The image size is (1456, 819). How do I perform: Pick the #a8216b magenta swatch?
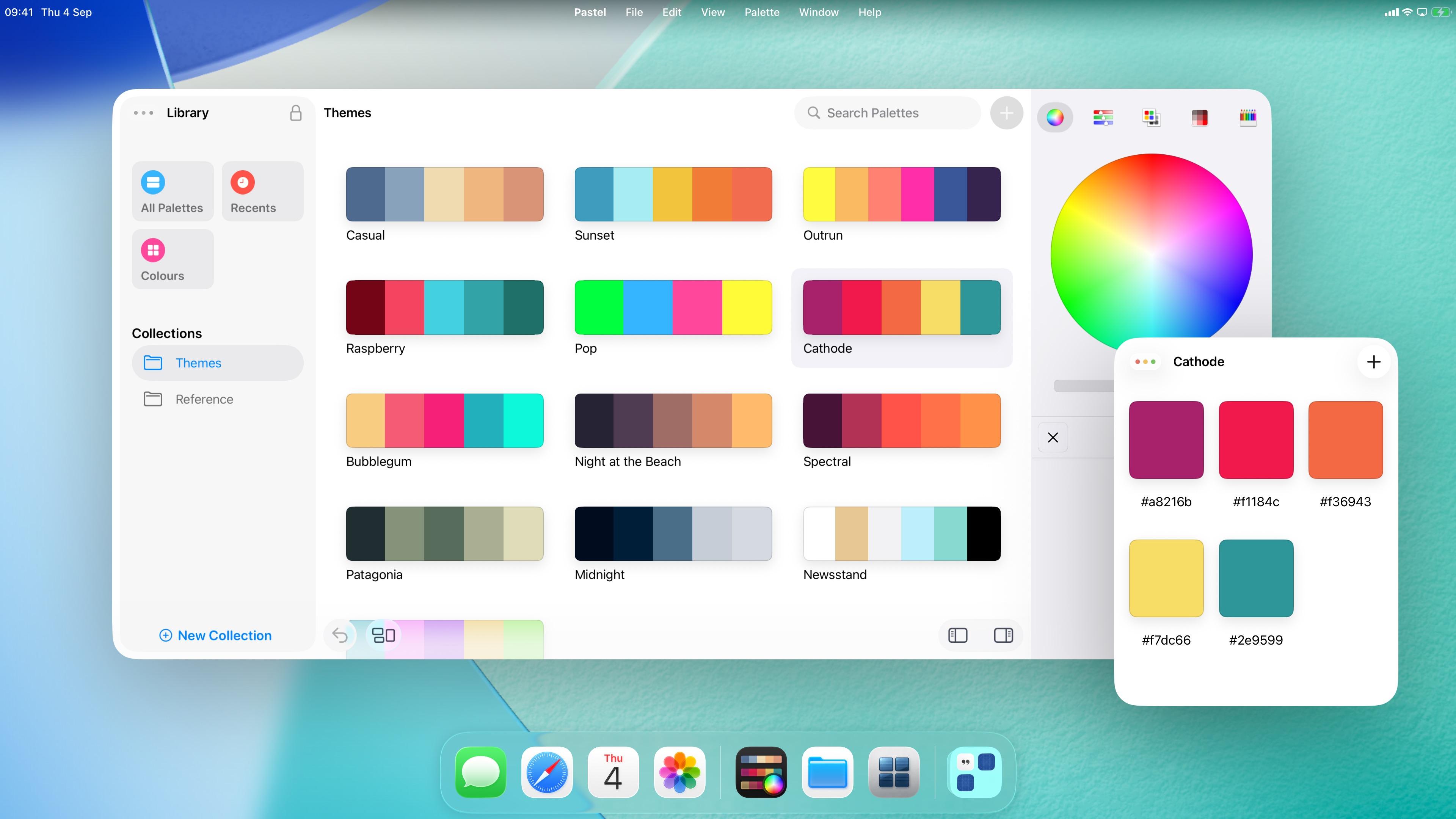pyautogui.click(x=1166, y=440)
